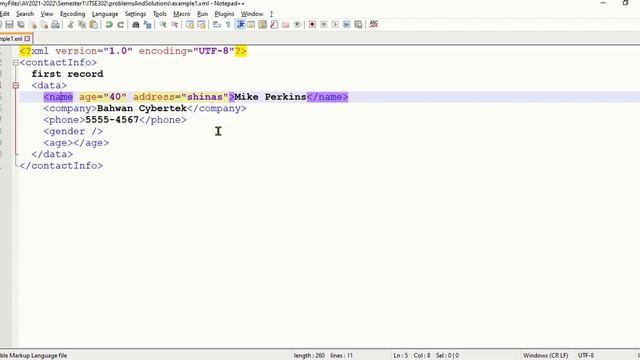
Task: Toggle synchronize horizontal scrolling icon
Action: (x=201, y=24)
